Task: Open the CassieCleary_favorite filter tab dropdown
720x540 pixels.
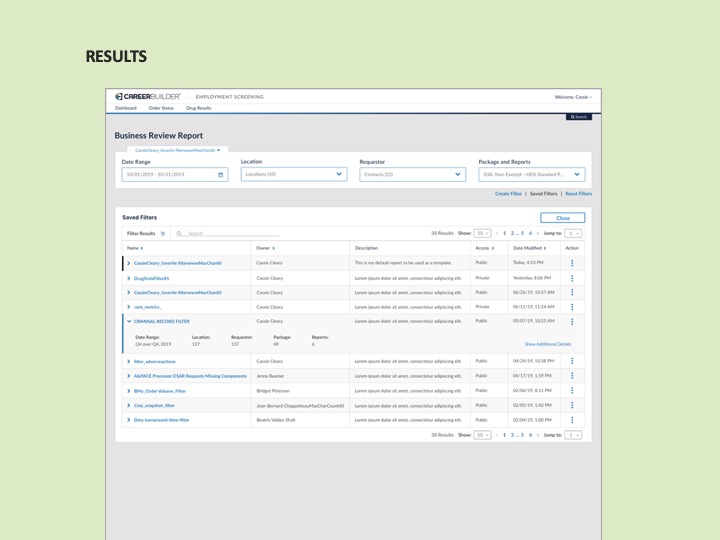Action: coord(178,150)
